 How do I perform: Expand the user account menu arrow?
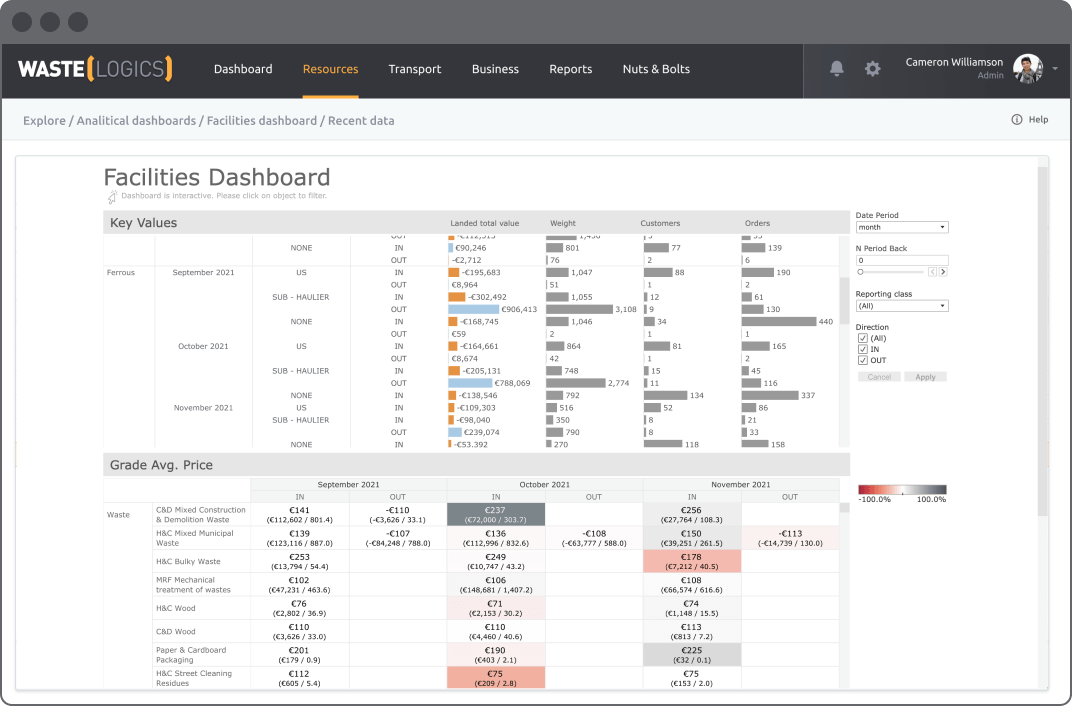[x=1055, y=69]
